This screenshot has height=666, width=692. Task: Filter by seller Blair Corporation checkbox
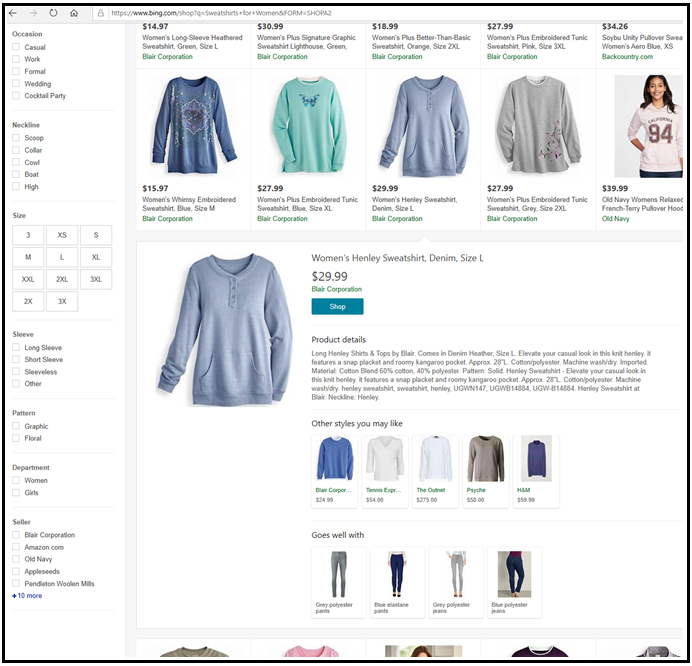pos(16,534)
